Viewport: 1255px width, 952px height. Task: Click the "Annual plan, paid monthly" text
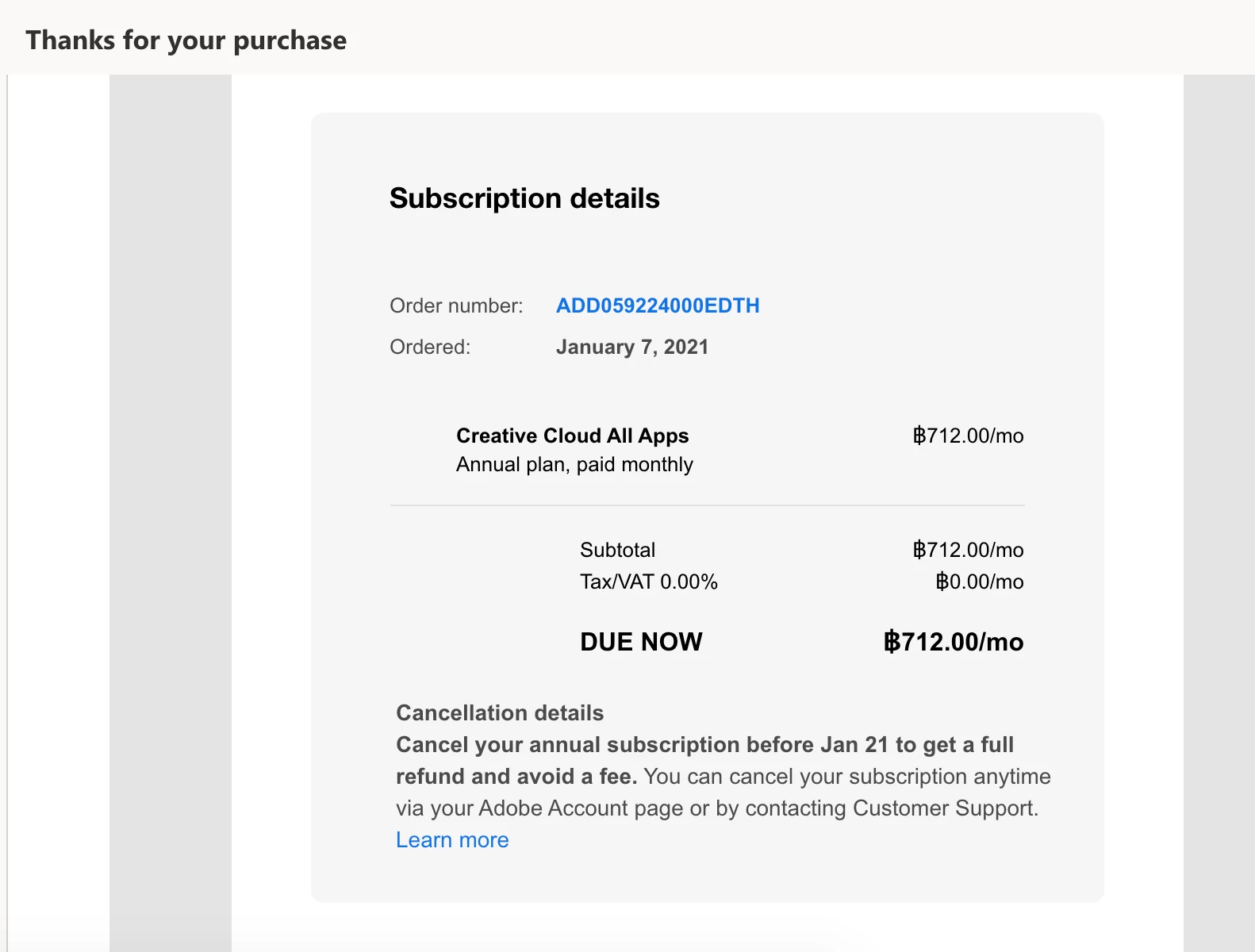tap(574, 464)
